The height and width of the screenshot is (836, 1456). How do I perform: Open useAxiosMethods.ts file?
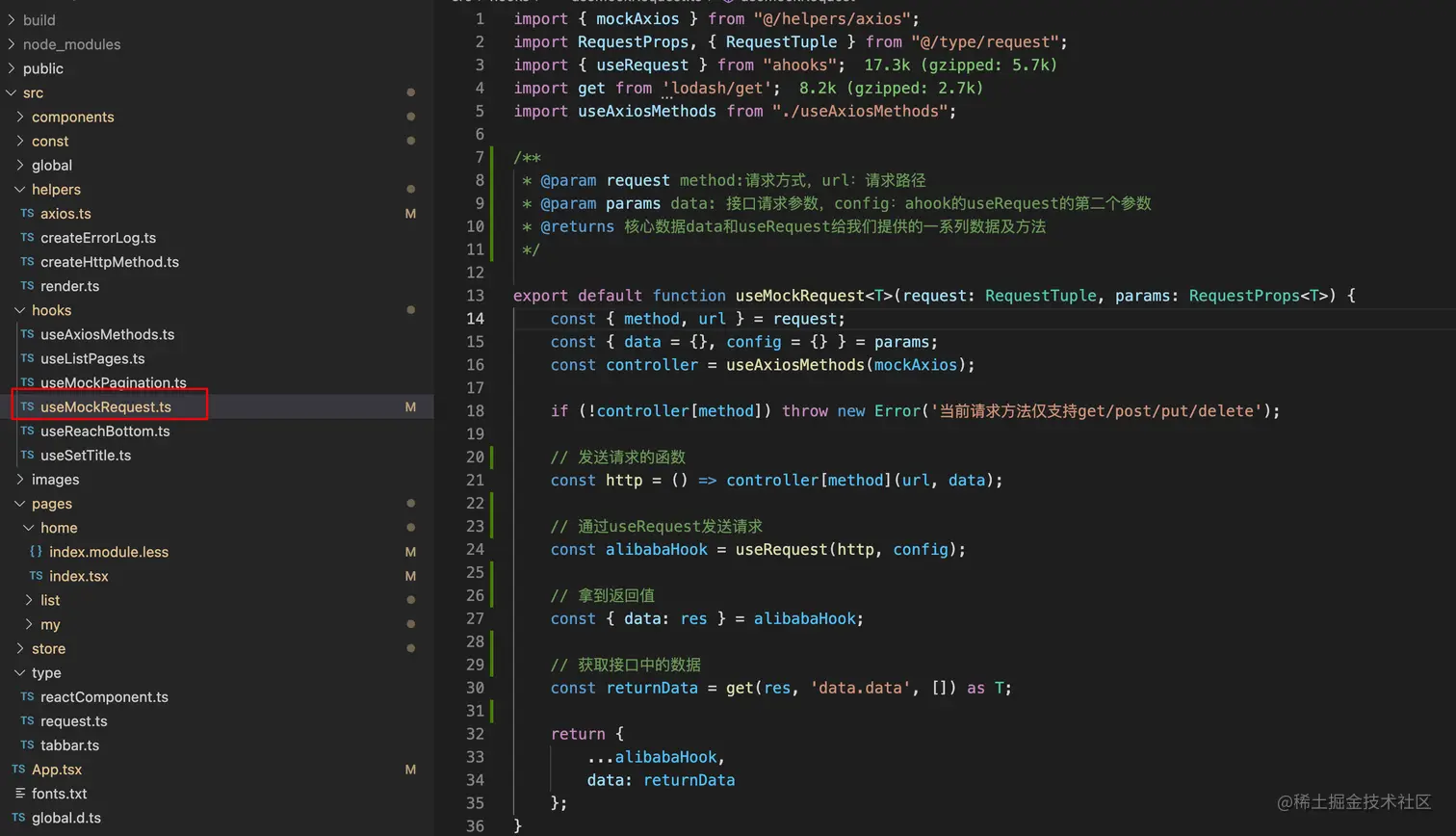pos(107,334)
